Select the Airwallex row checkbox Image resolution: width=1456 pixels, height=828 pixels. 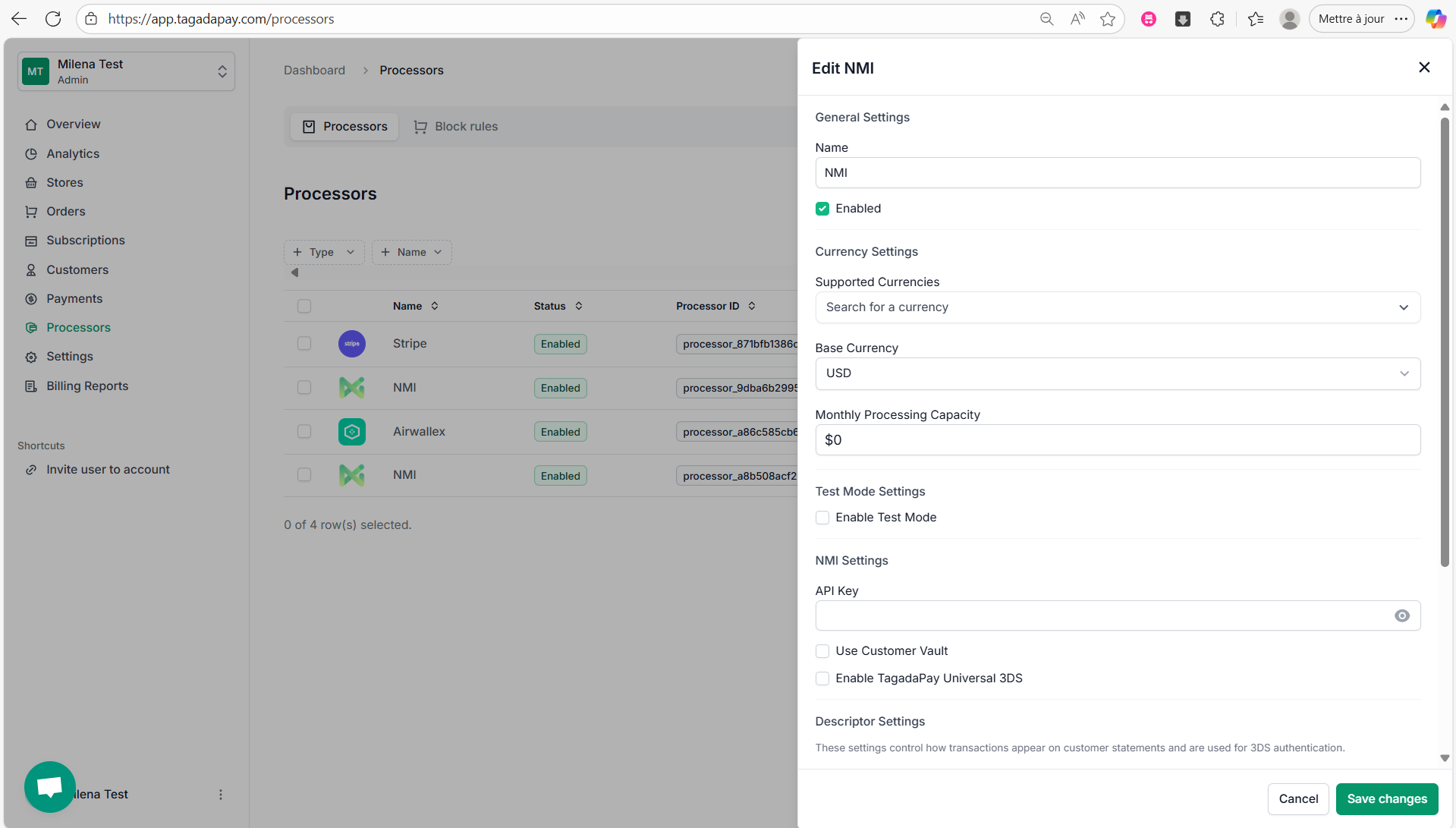click(x=304, y=431)
